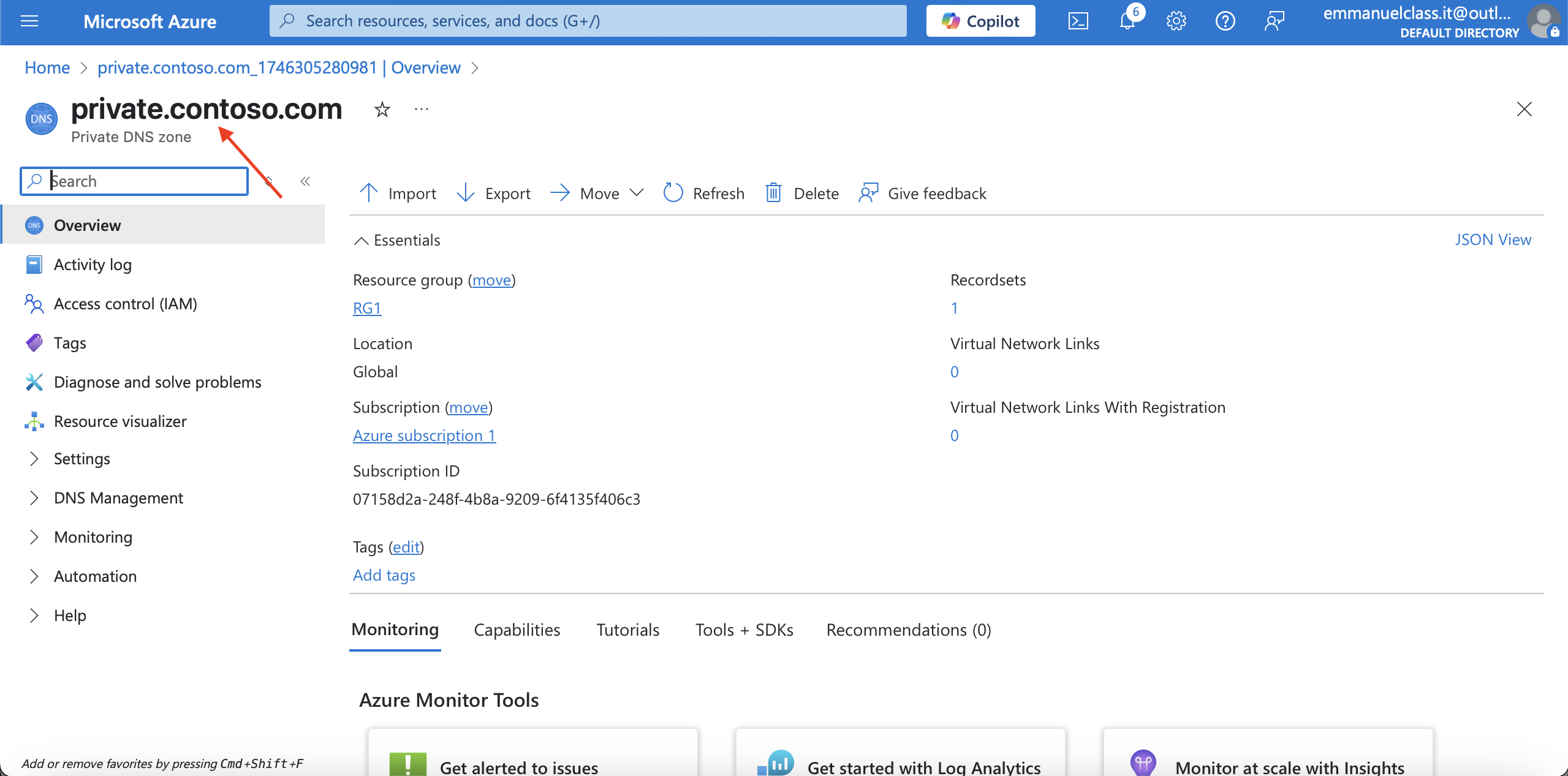1568x776 pixels.
Task: Click Virtual Network Links With Registration count
Action: (x=954, y=435)
